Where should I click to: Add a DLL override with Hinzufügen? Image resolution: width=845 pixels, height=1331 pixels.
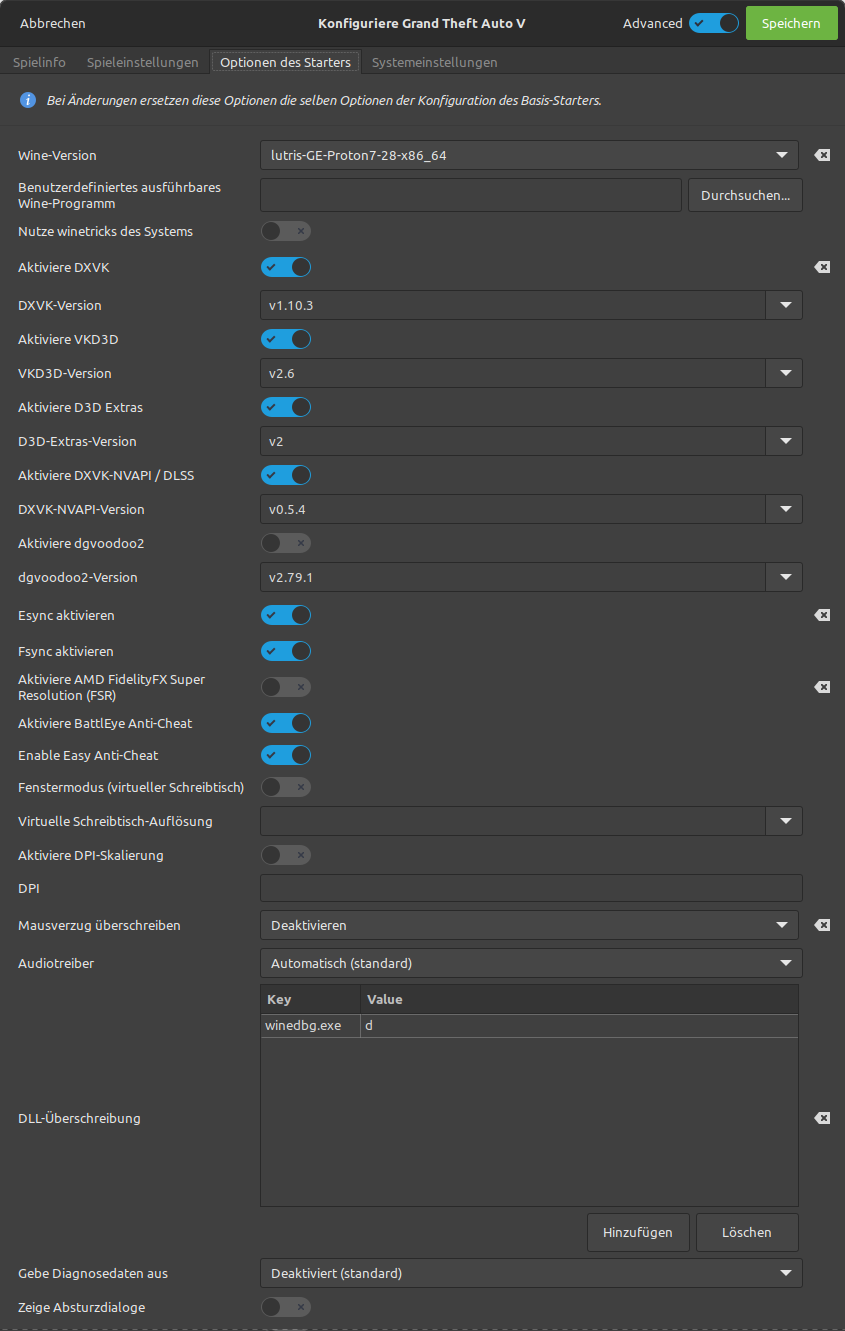click(x=638, y=1232)
